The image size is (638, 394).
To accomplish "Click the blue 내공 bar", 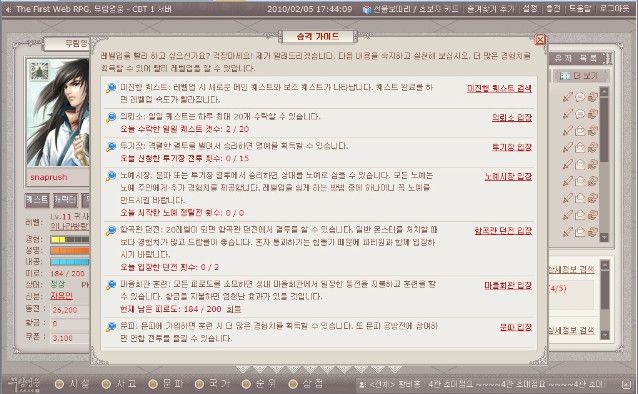I will [x=70, y=262].
